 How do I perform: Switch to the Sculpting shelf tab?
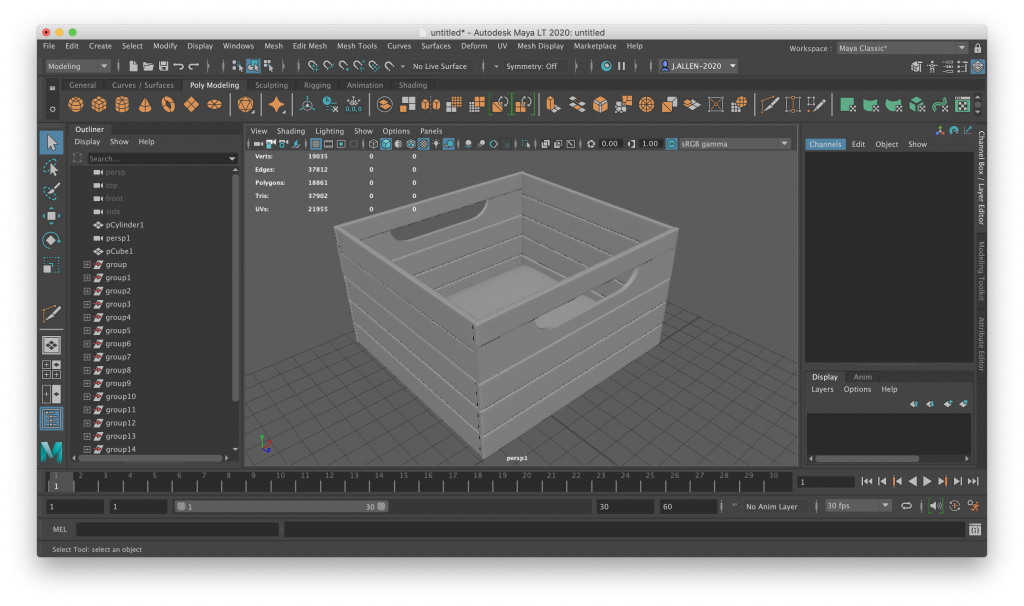(x=271, y=85)
